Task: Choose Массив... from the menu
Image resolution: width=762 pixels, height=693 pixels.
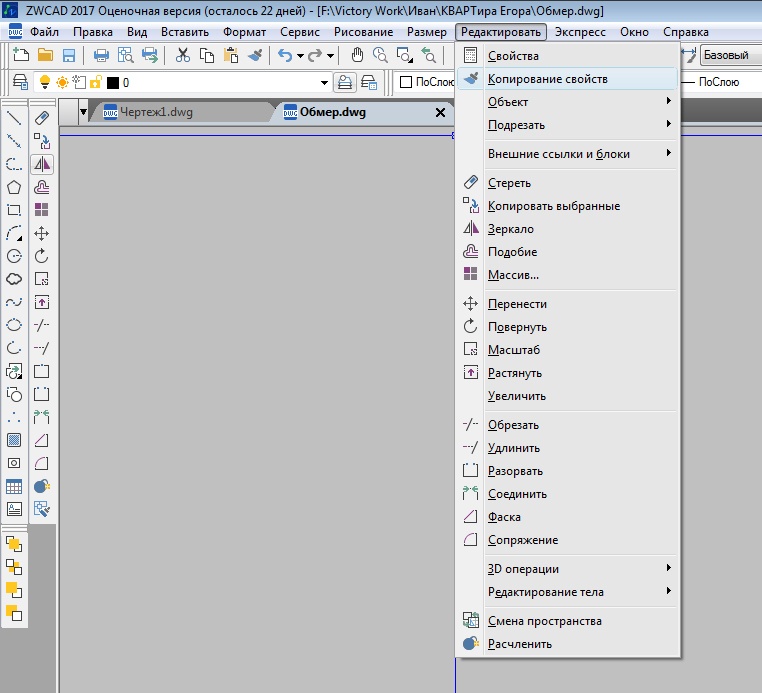Action: 567,275
